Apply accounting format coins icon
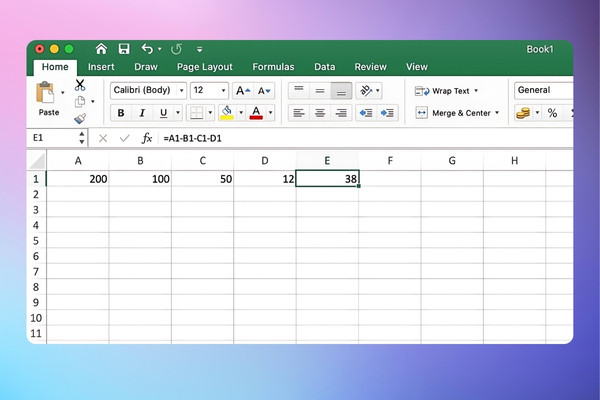Screen dimensions: 600x400 (x=523, y=113)
